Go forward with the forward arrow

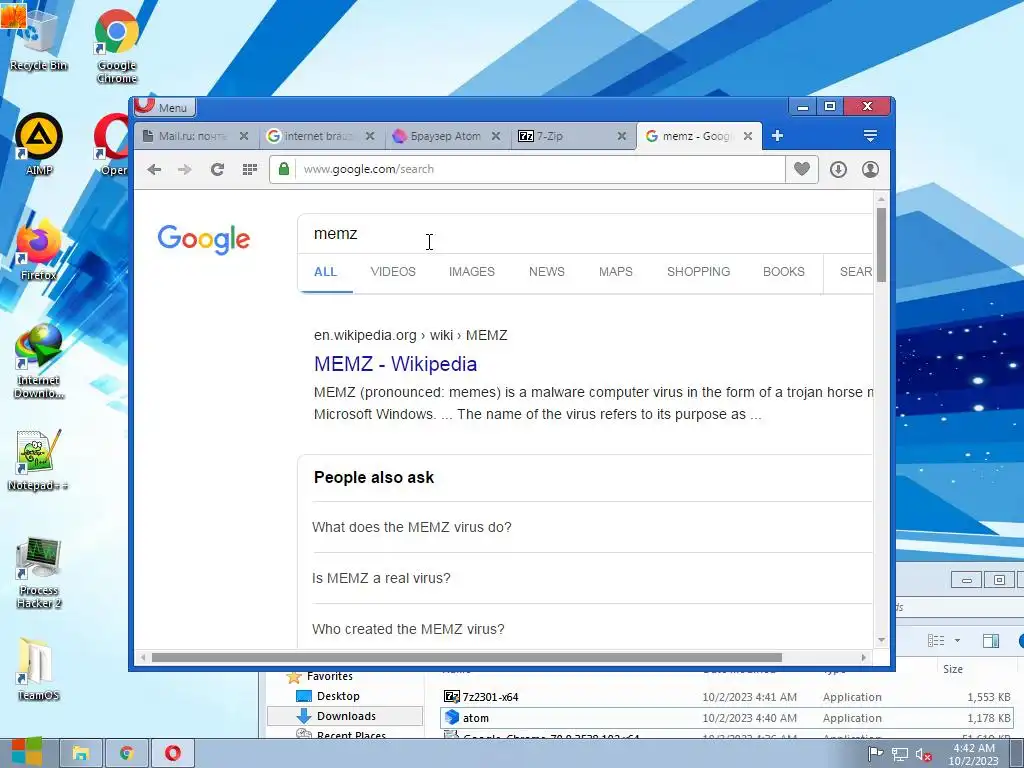[185, 170]
